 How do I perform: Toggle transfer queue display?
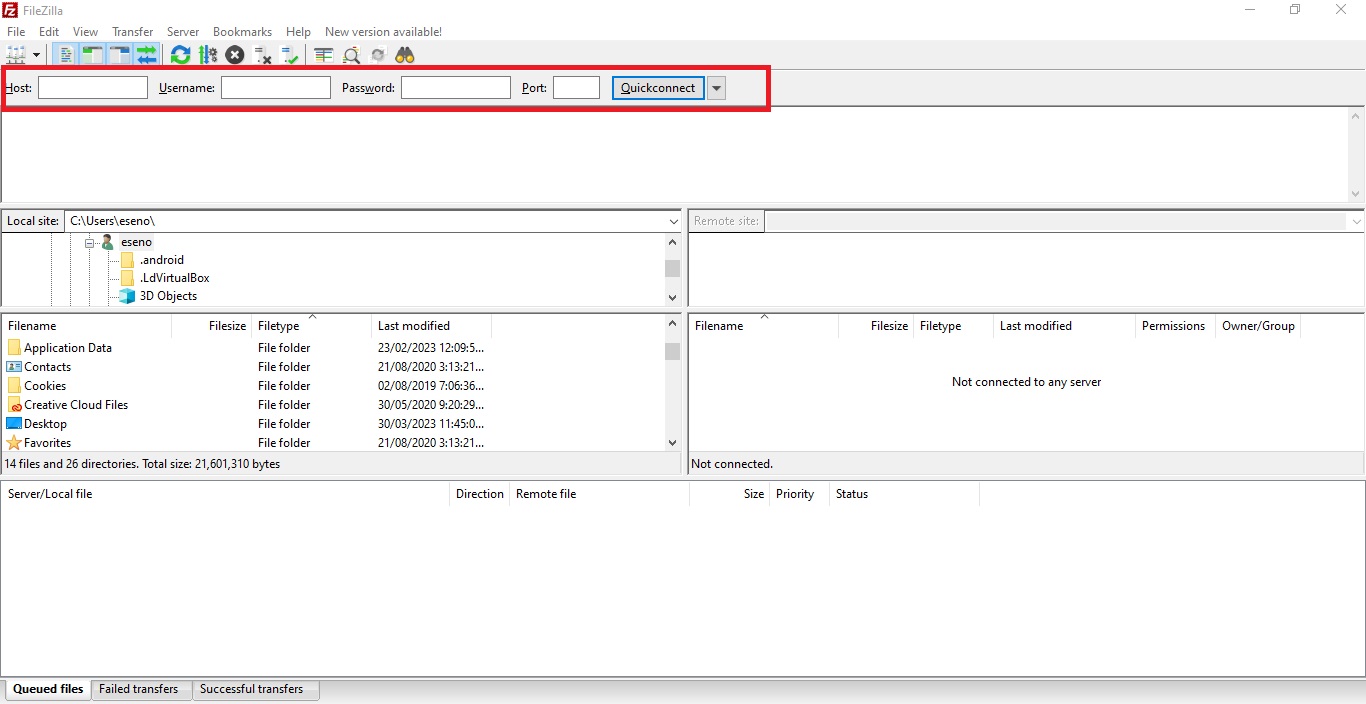[x=147, y=55]
